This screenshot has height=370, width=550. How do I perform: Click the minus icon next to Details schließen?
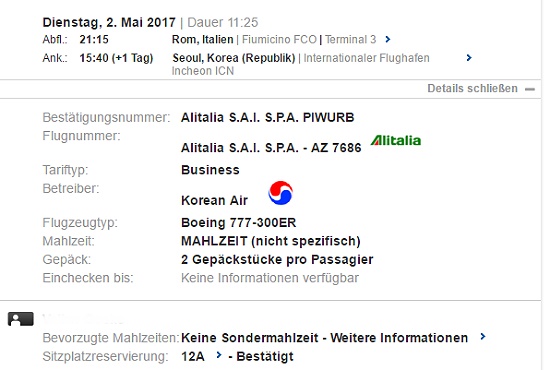(x=530, y=89)
